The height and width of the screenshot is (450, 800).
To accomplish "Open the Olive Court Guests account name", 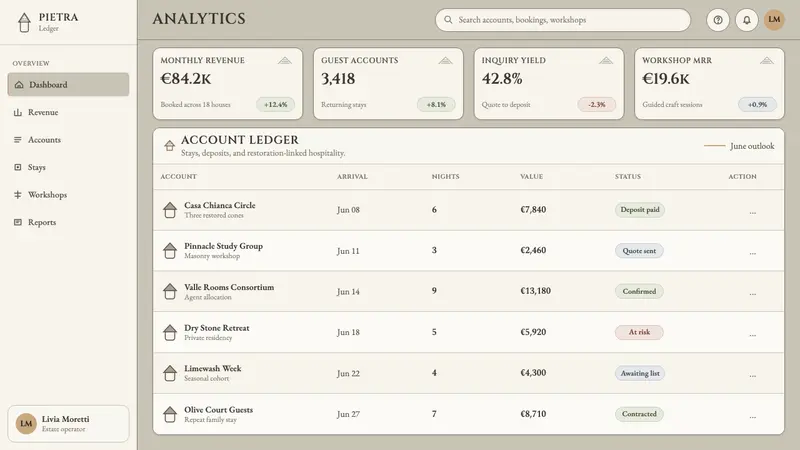I will tap(218, 410).
